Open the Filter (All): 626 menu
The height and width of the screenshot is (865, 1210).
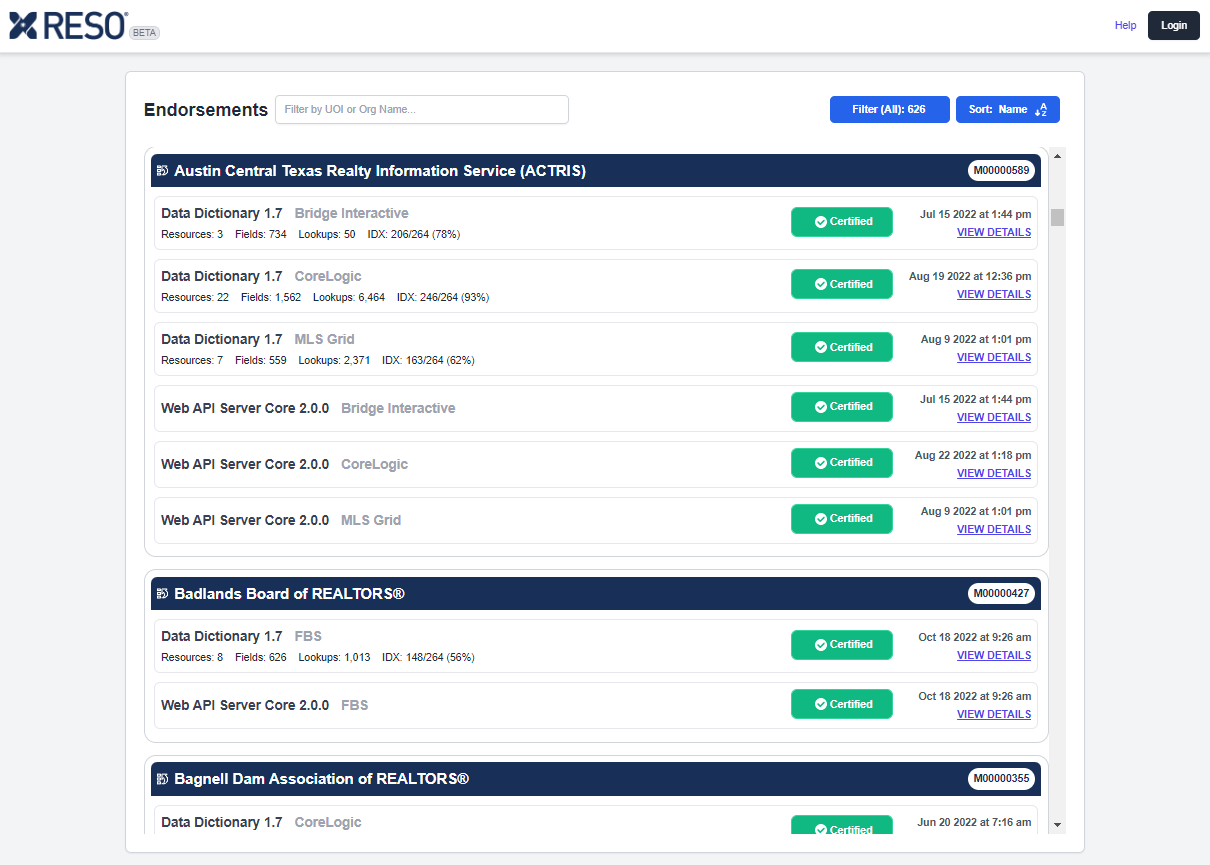[x=889, y=110]
